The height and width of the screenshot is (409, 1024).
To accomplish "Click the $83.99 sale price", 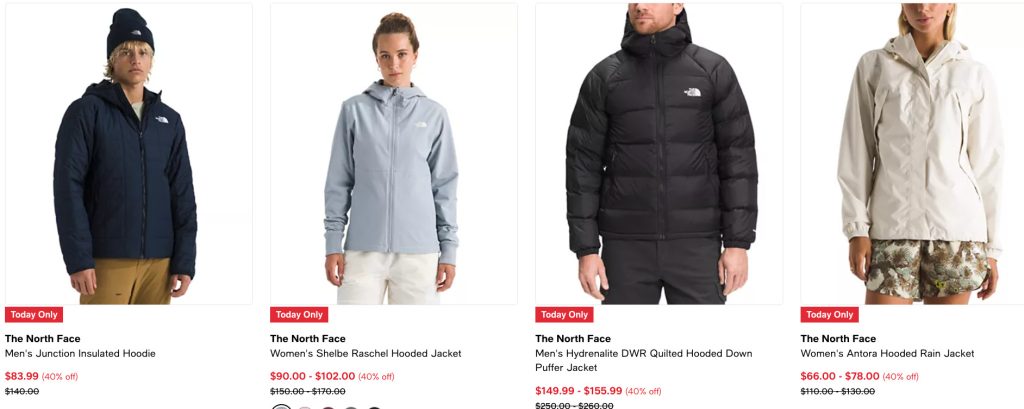I will [22, 376].
